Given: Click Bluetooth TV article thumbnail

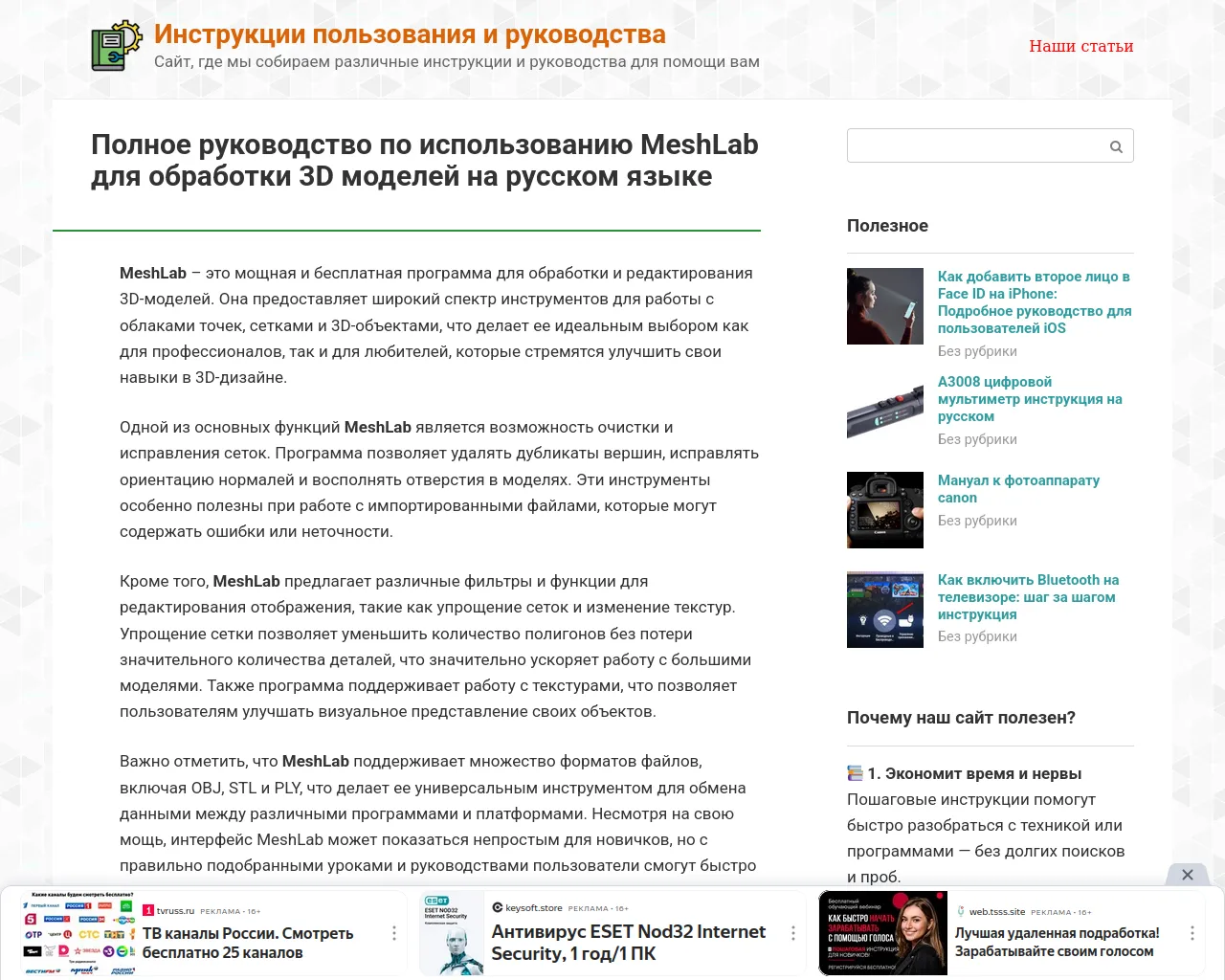Looking at the screenshot, I should click(885, 610).
